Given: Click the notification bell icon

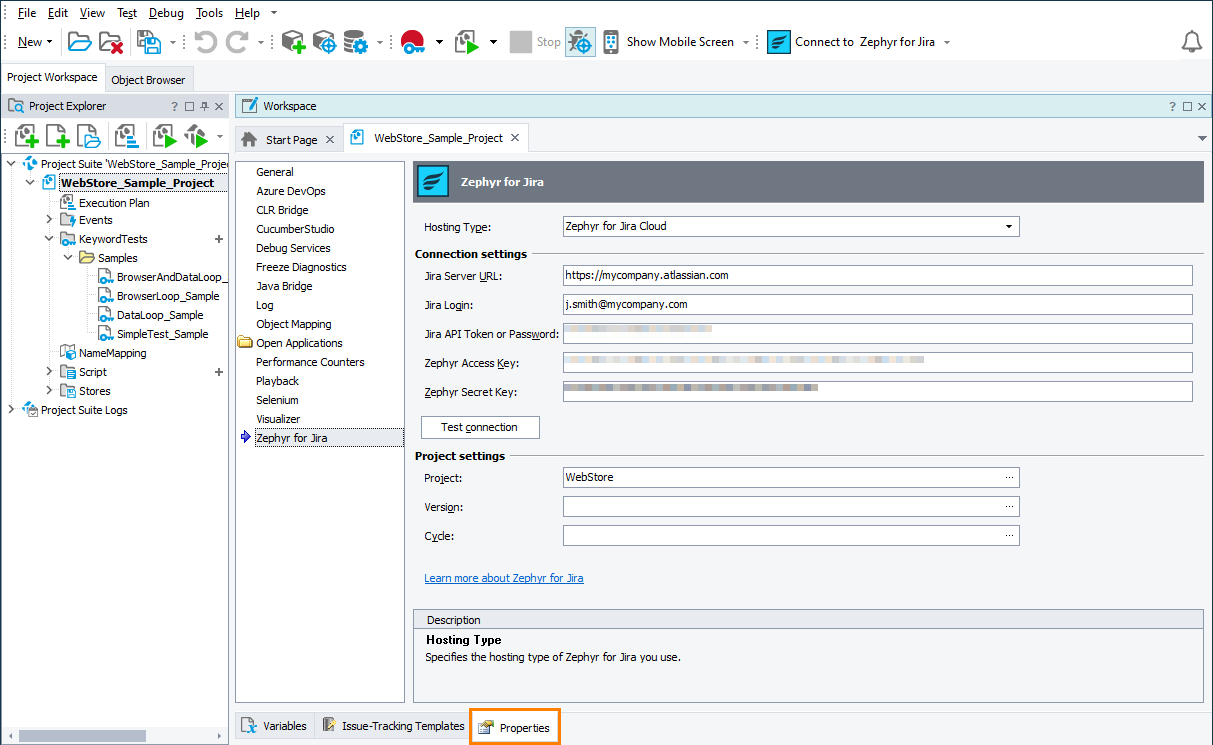Looking at the screenshot, I should 1192,42.
